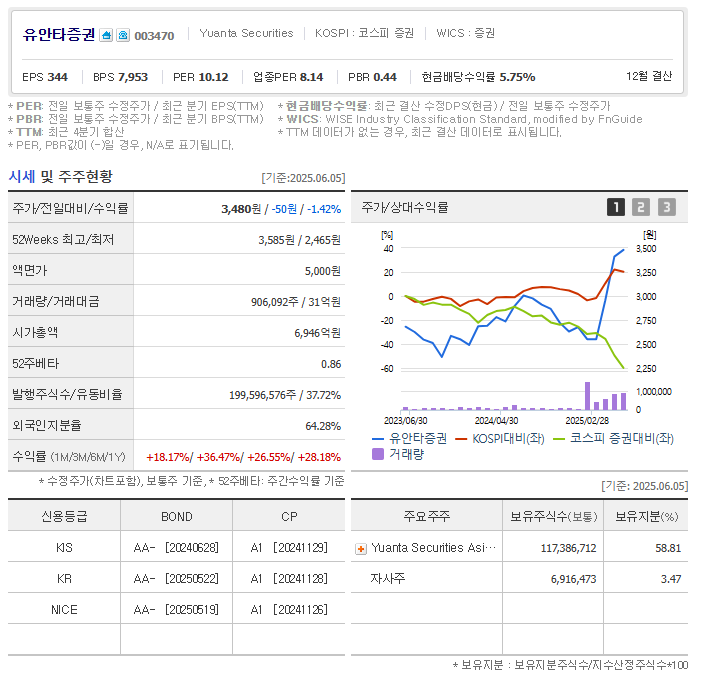Expand Yuanta Securities Asia shareholder plus icon

pyautogui.click(x=361, y=549)
